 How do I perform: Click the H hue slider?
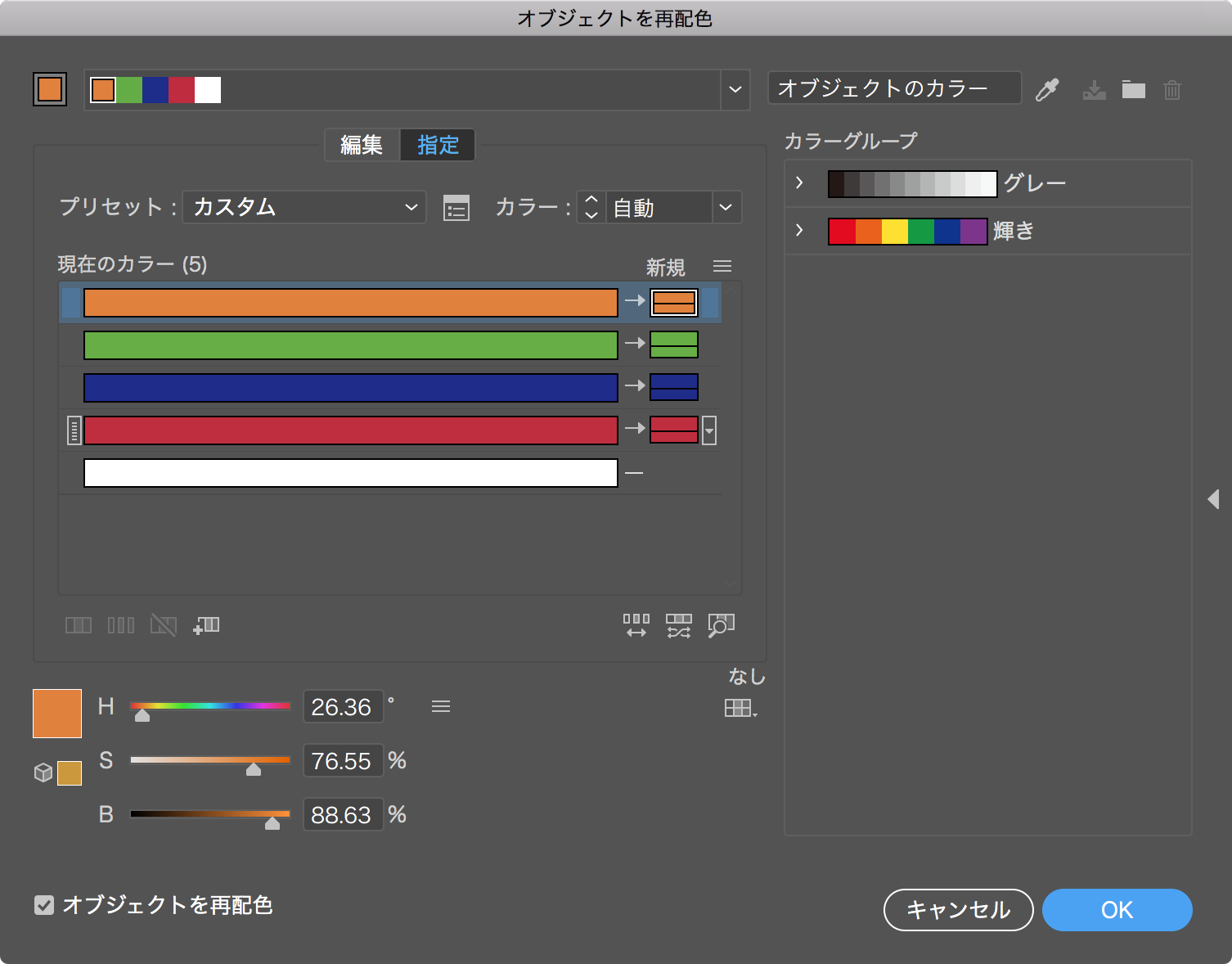click(210, 706)
